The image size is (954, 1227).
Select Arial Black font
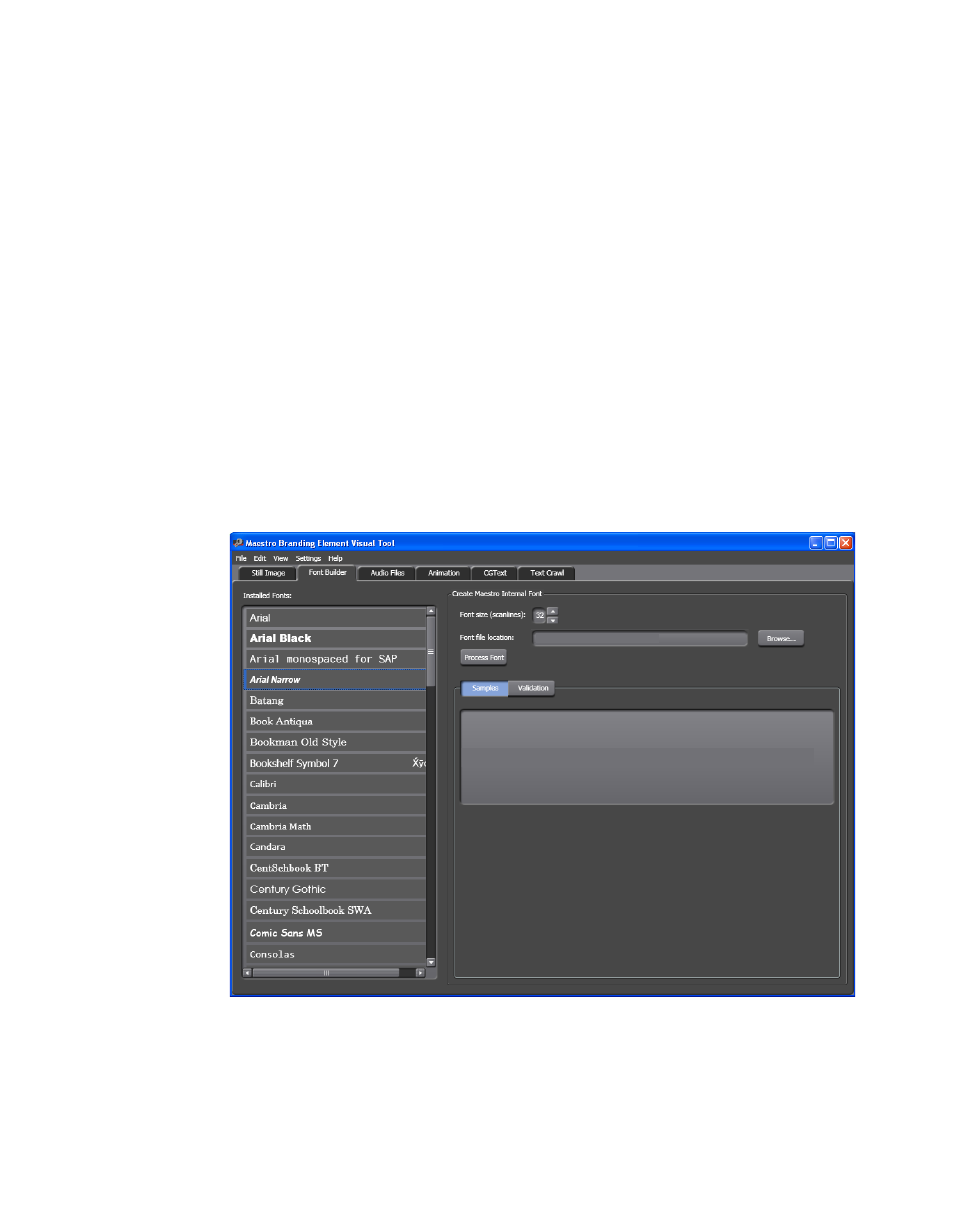(x=335, y=638)
